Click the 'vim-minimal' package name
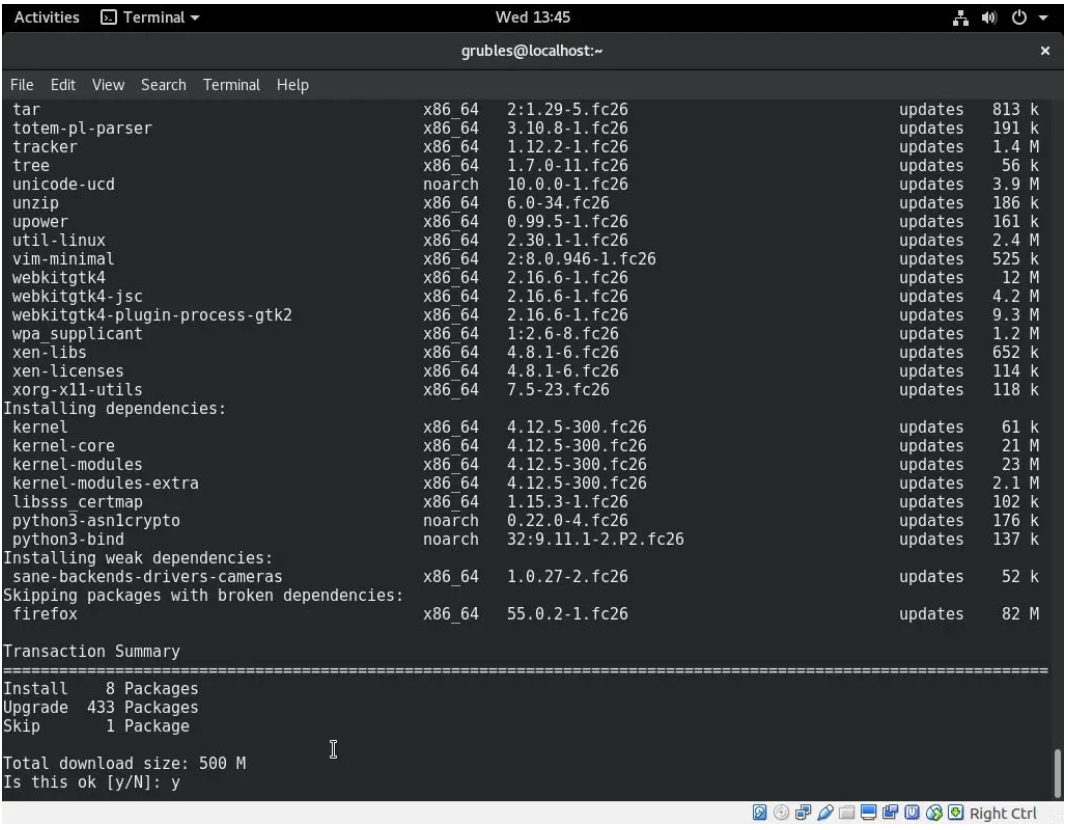Screen dimensions: 1068x830 63,259
